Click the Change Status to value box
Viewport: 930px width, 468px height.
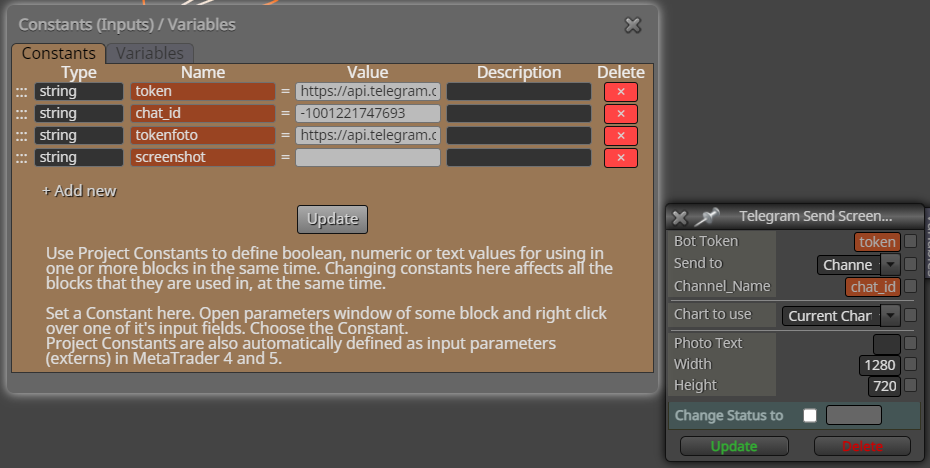pos(853,415)
